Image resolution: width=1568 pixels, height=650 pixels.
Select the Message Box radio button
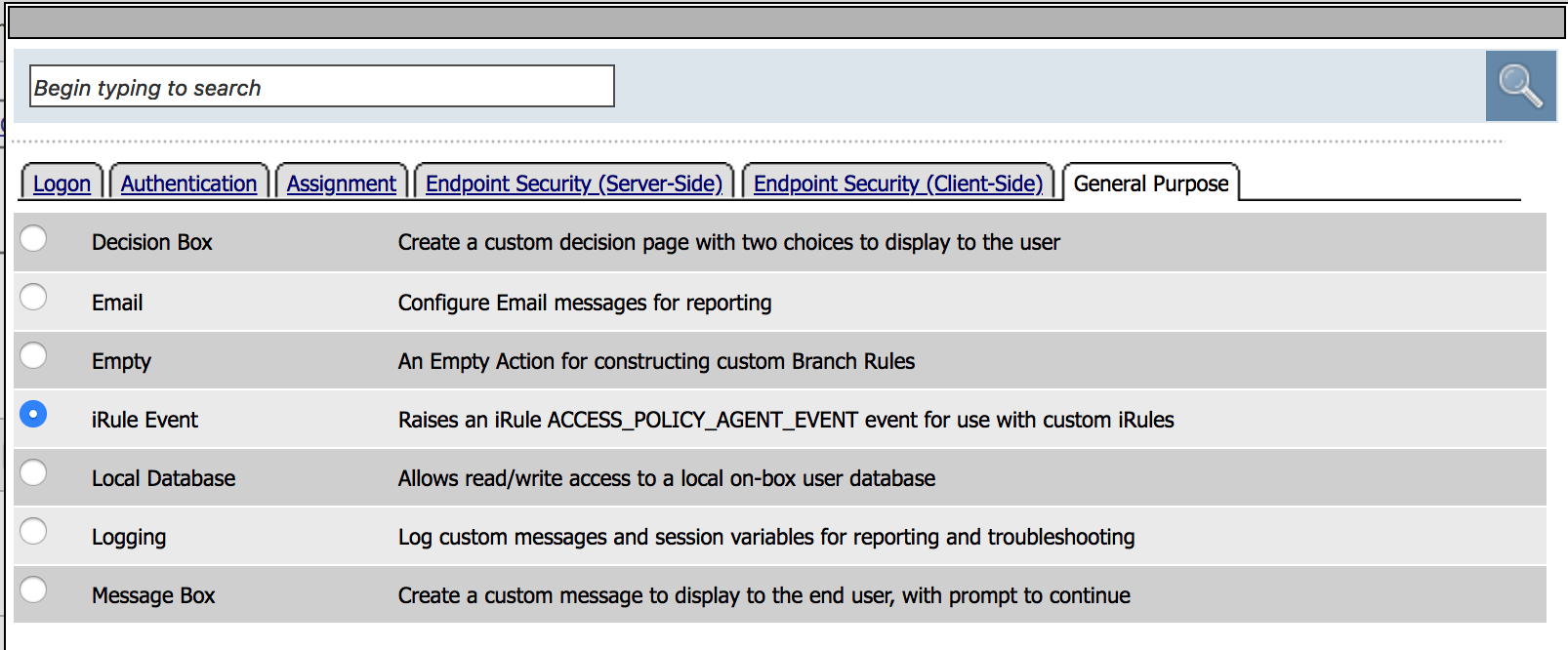tap(33, 589)
